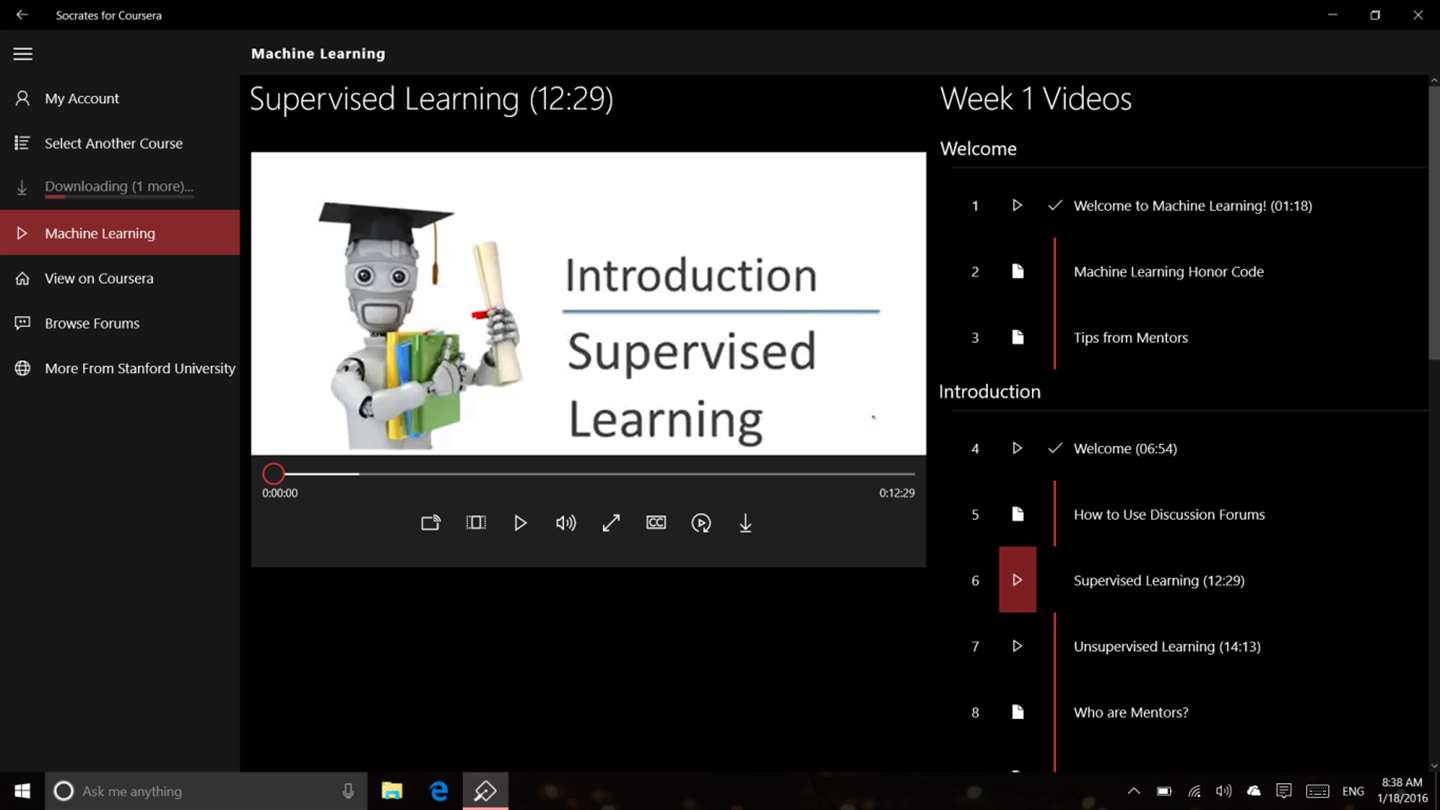The image size is (1440, 810).
Task: Open View on Coursera
Action: tap(120, 278)
